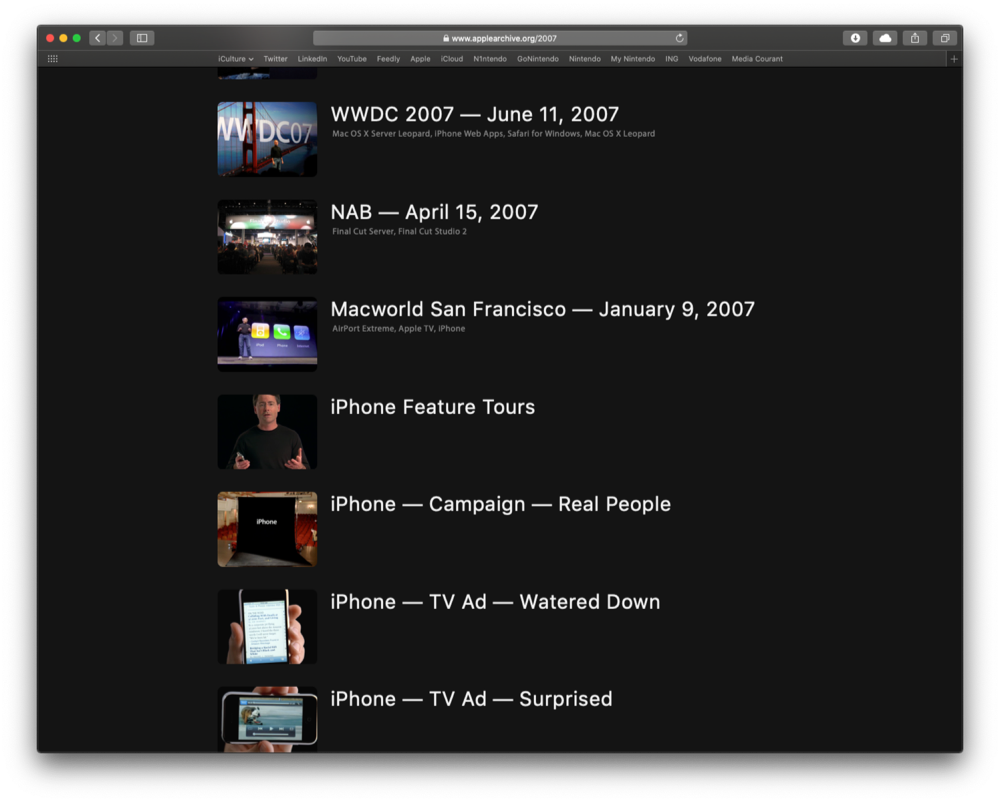Open NAB — April 15, 2007 link
This screenshot has height=801, width=1000.
coord(434,212)
